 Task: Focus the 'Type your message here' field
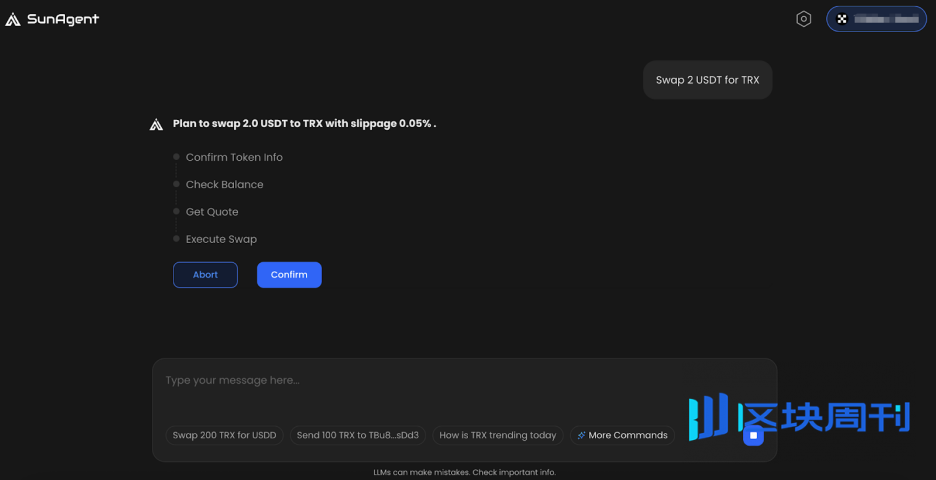pyautogui.click(x=440, y=381)
